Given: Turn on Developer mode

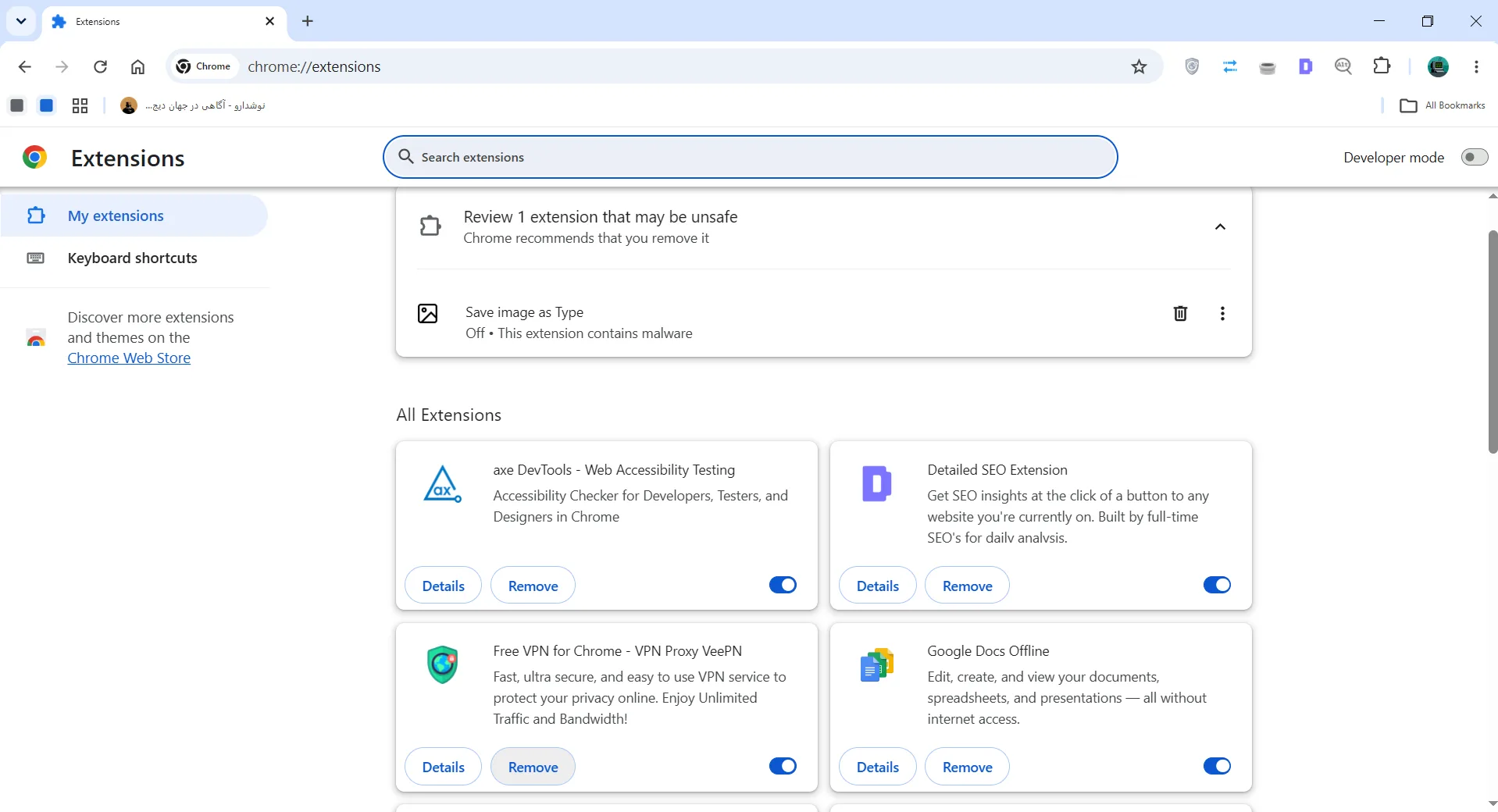Looking at the screenshot, I should click(x=1475, y=157).
